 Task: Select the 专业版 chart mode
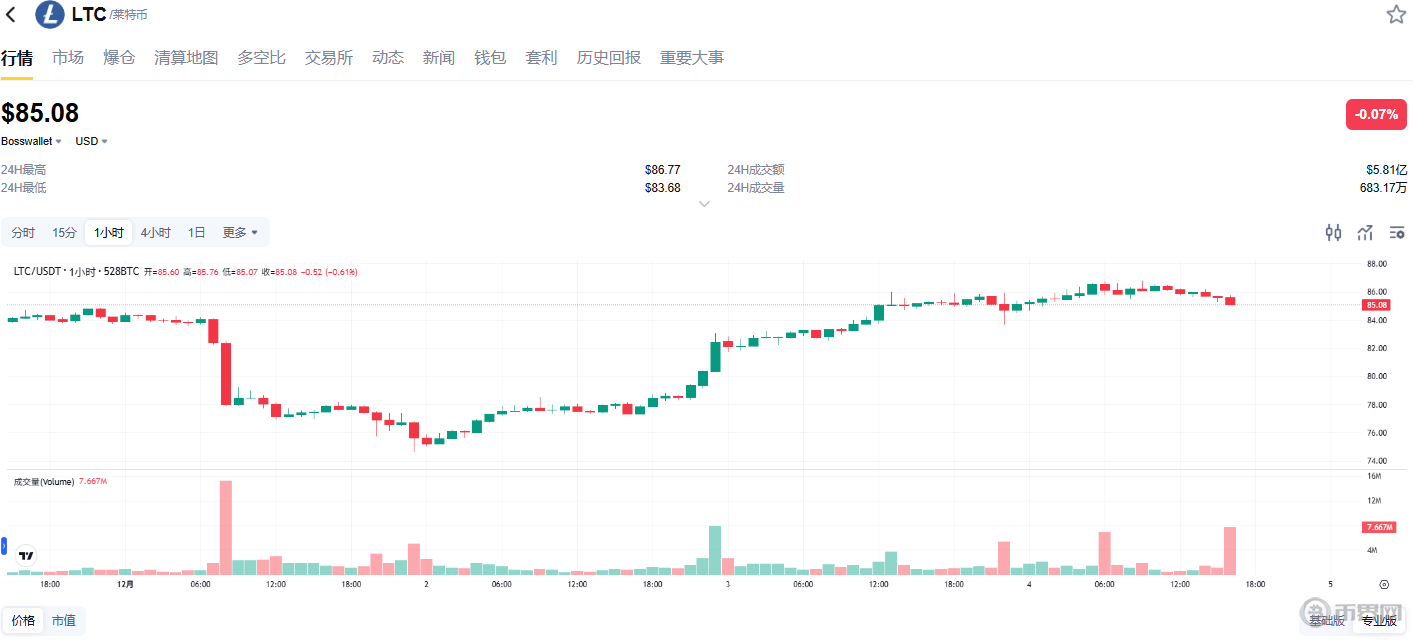(1379, 621)
